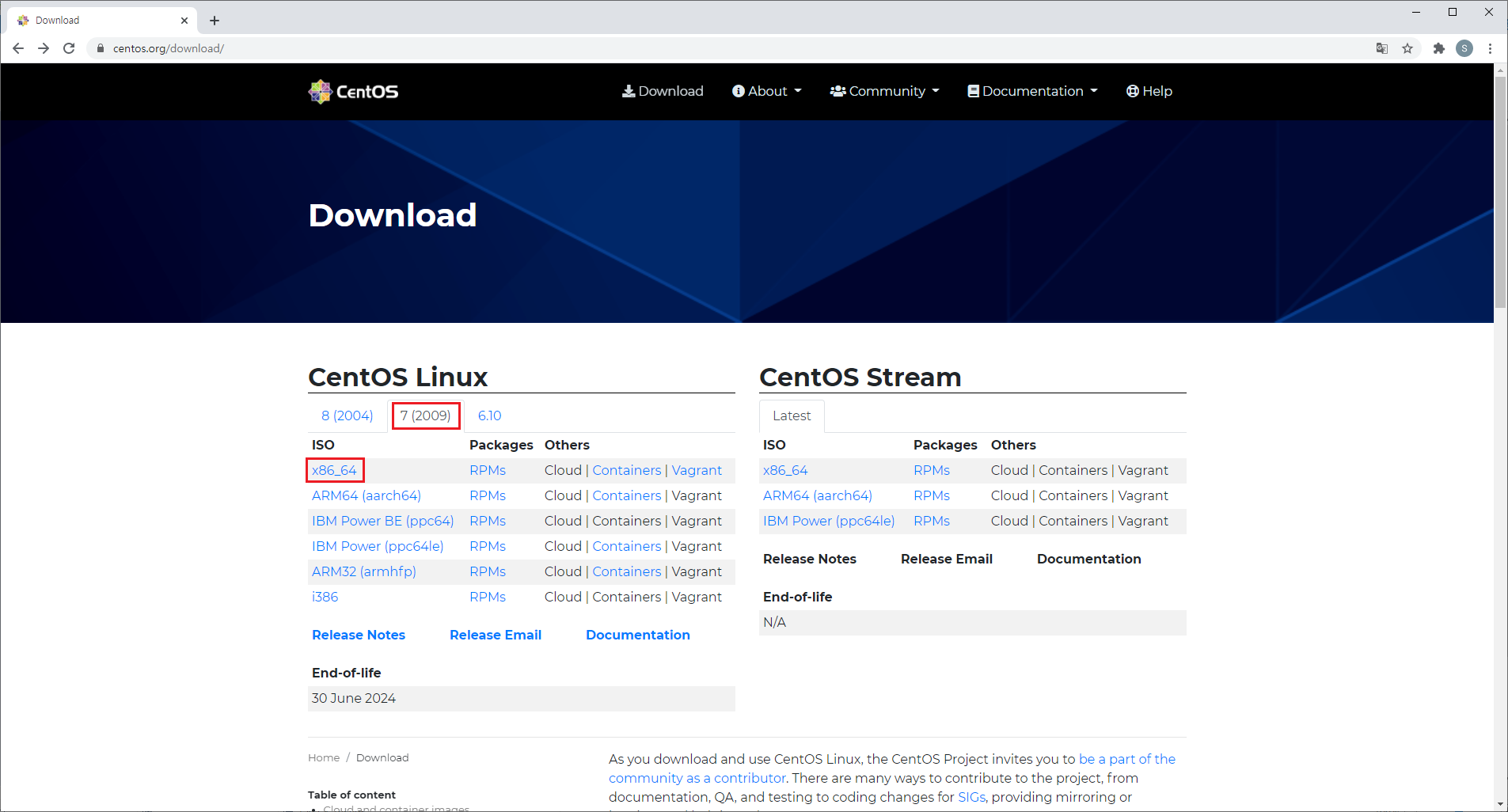Open RPMs link in the i386 row

[x=488, y=597]
